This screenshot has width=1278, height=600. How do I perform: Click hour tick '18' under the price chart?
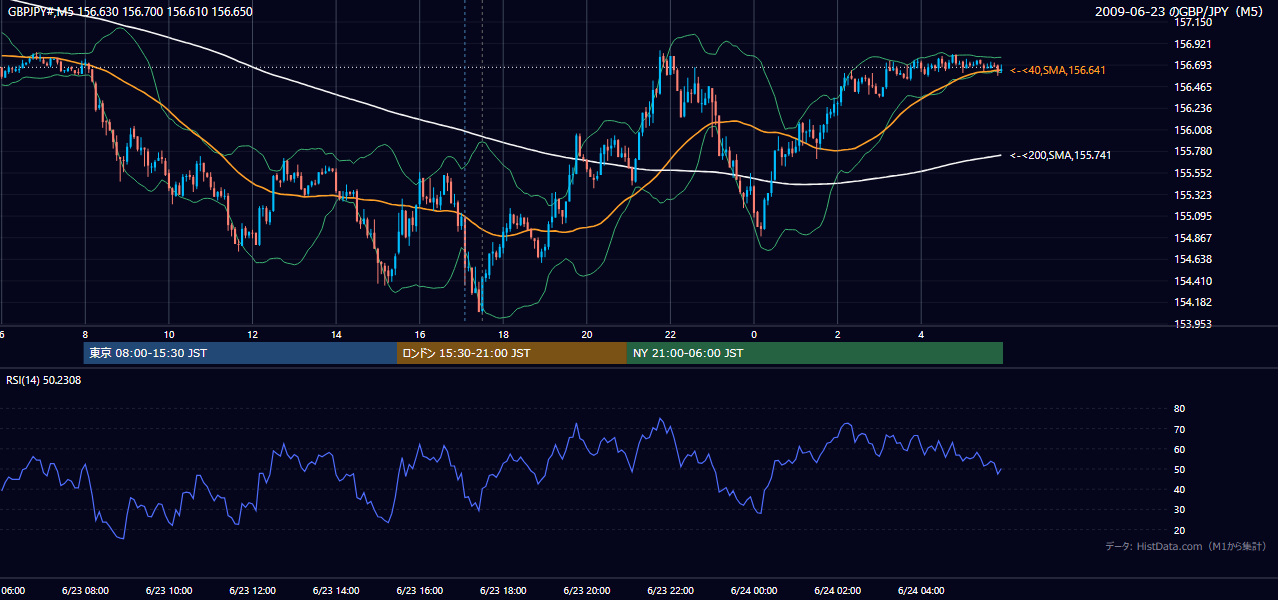(503, 334)
